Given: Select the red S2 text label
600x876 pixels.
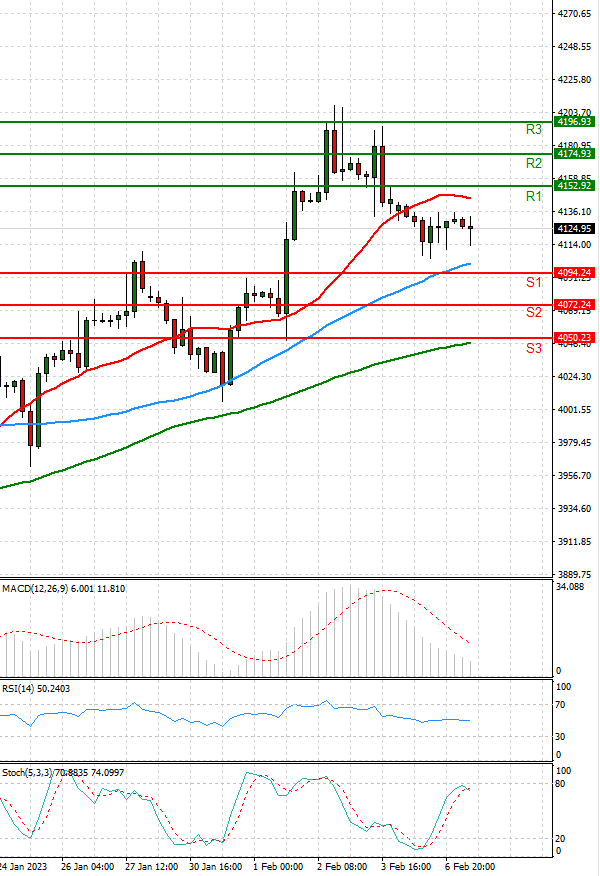Looking at the screenshot, I should 534,312.
